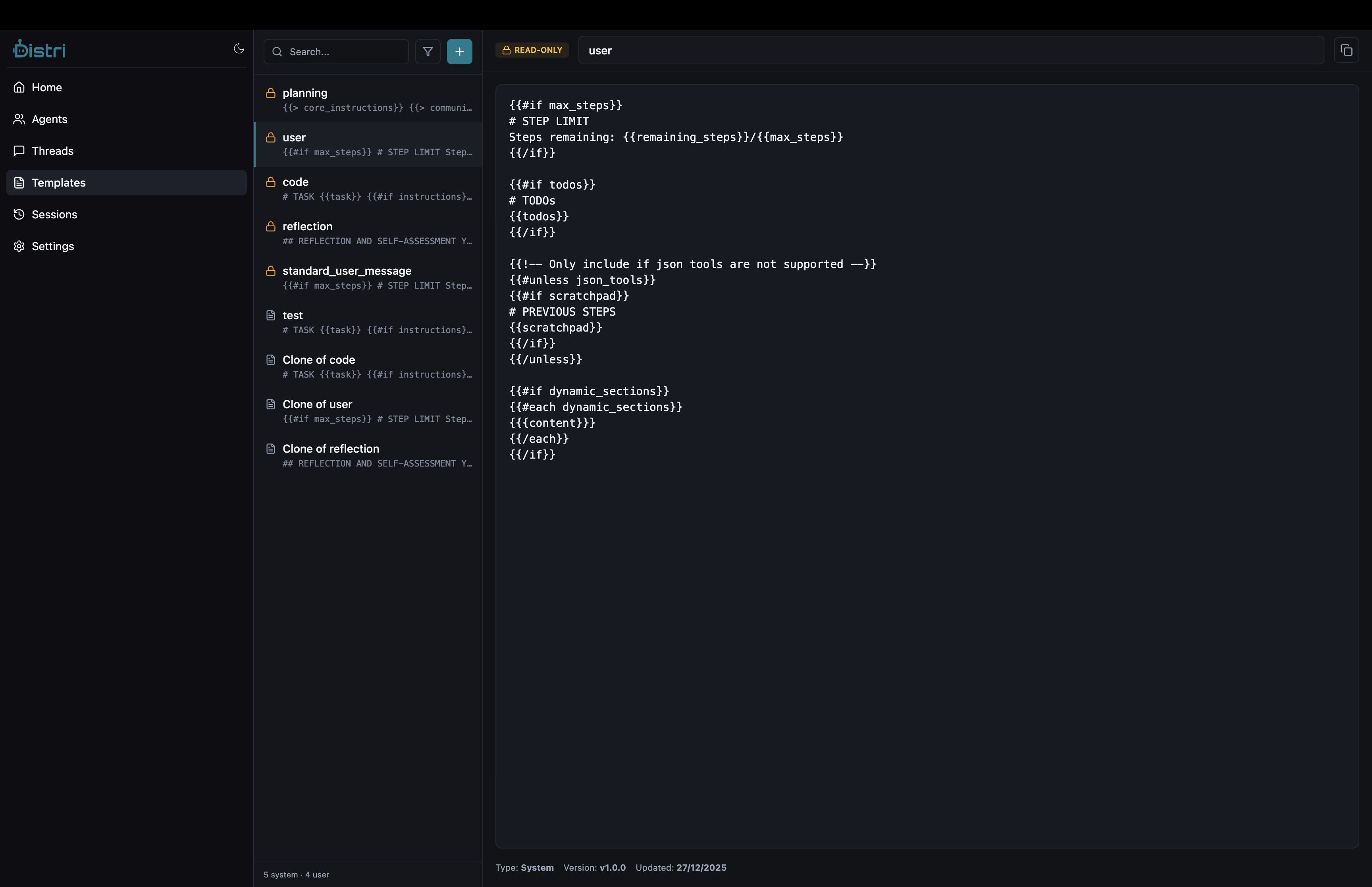Image resolution: width=1372 pixels, height=887 pixels.
Task: Add a new template with plus button
Action: coord(459,52)
